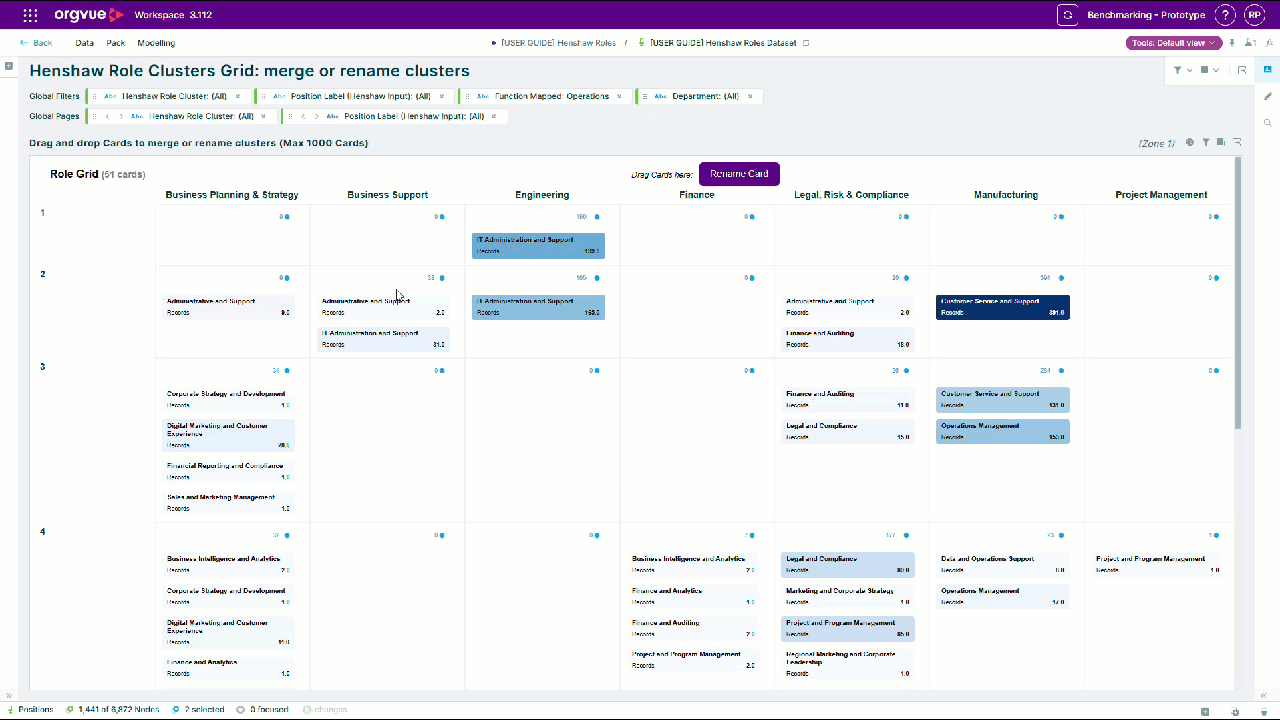Viewport: 1280px width, 720px height.
Task: Click the Project Management column header
Action: click(1161, 195)
